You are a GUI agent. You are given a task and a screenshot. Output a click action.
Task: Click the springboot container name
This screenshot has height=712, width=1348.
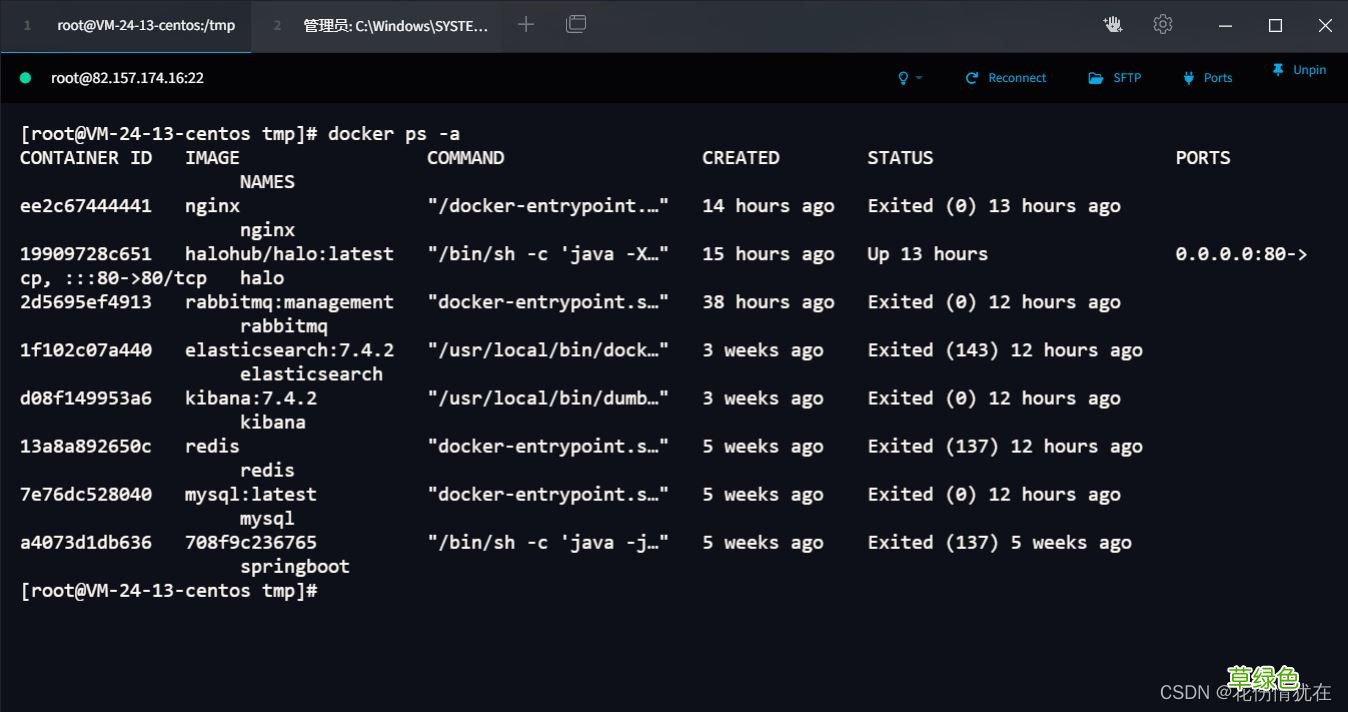click(295, 566)
